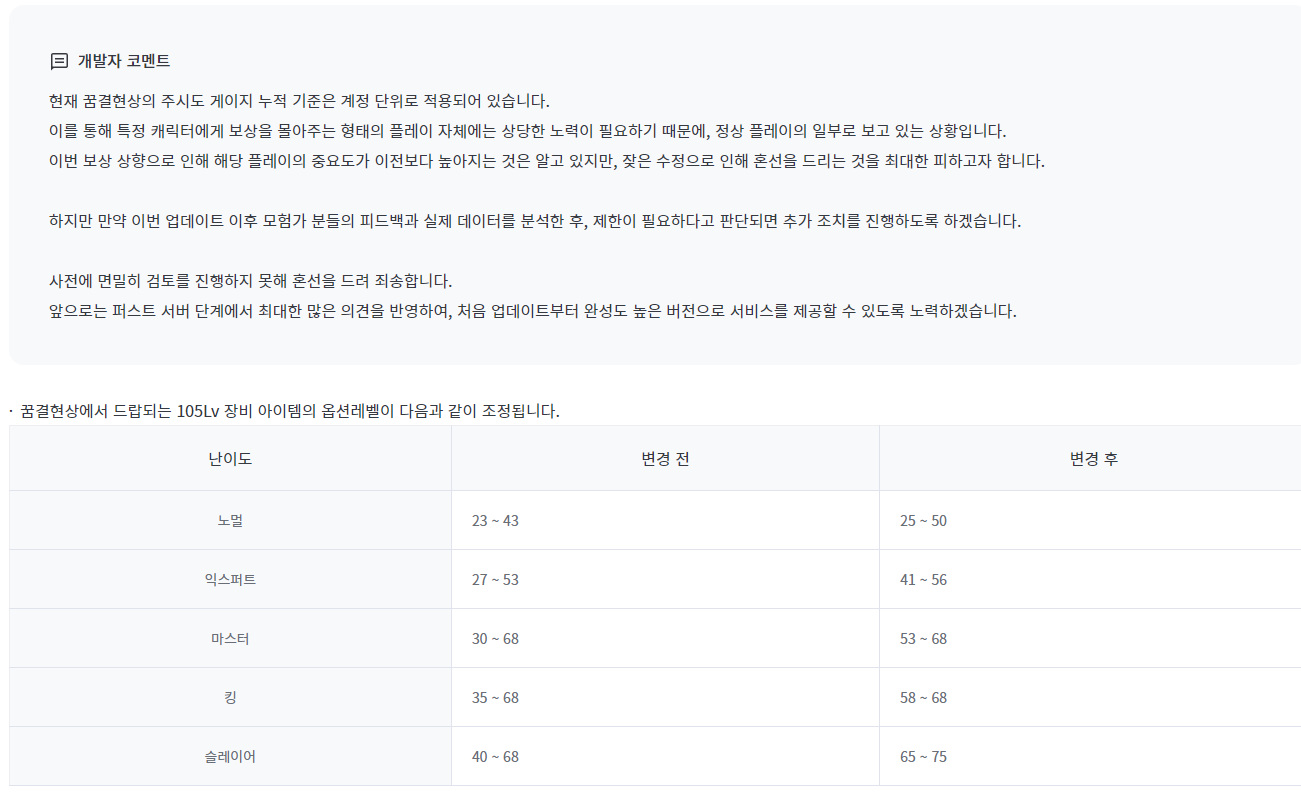This screenshot has height=792, width=1301.
Task: Click the 개발자 코멘트 heading text
Action: point(124,61)
